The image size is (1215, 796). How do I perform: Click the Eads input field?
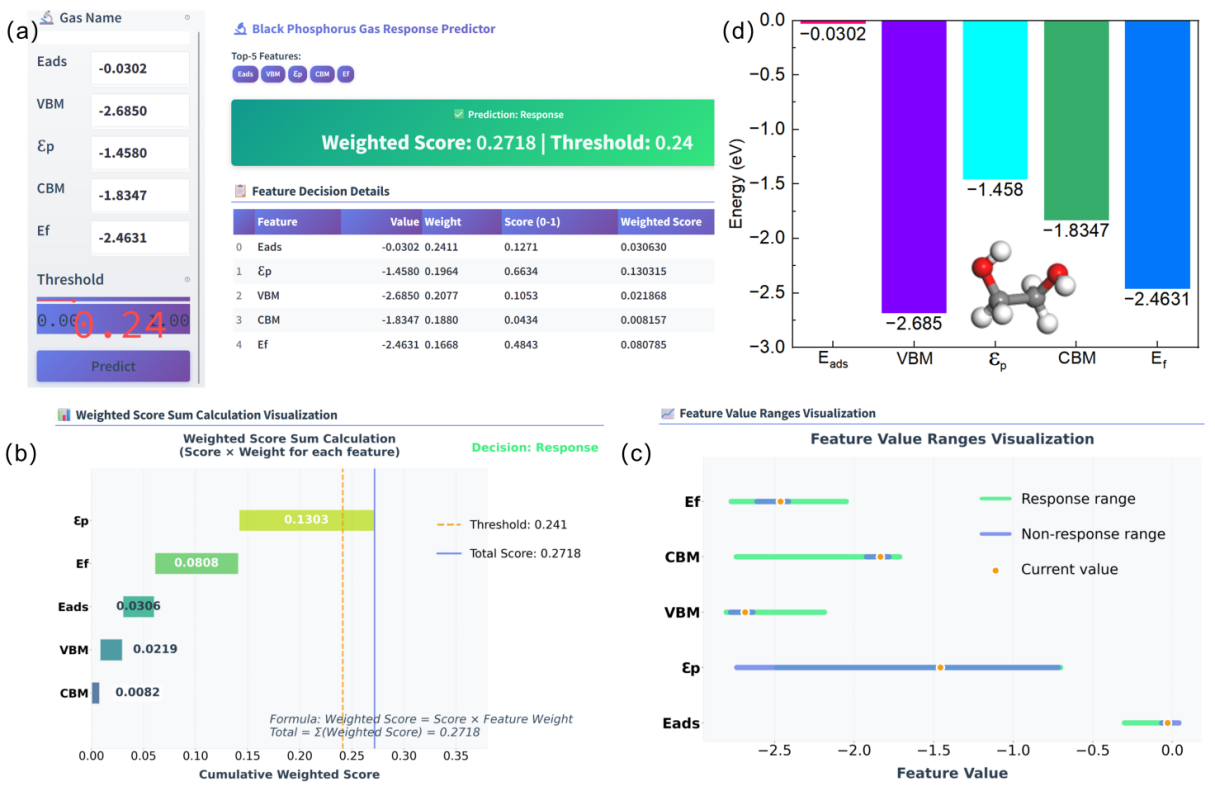click(139, 69)
